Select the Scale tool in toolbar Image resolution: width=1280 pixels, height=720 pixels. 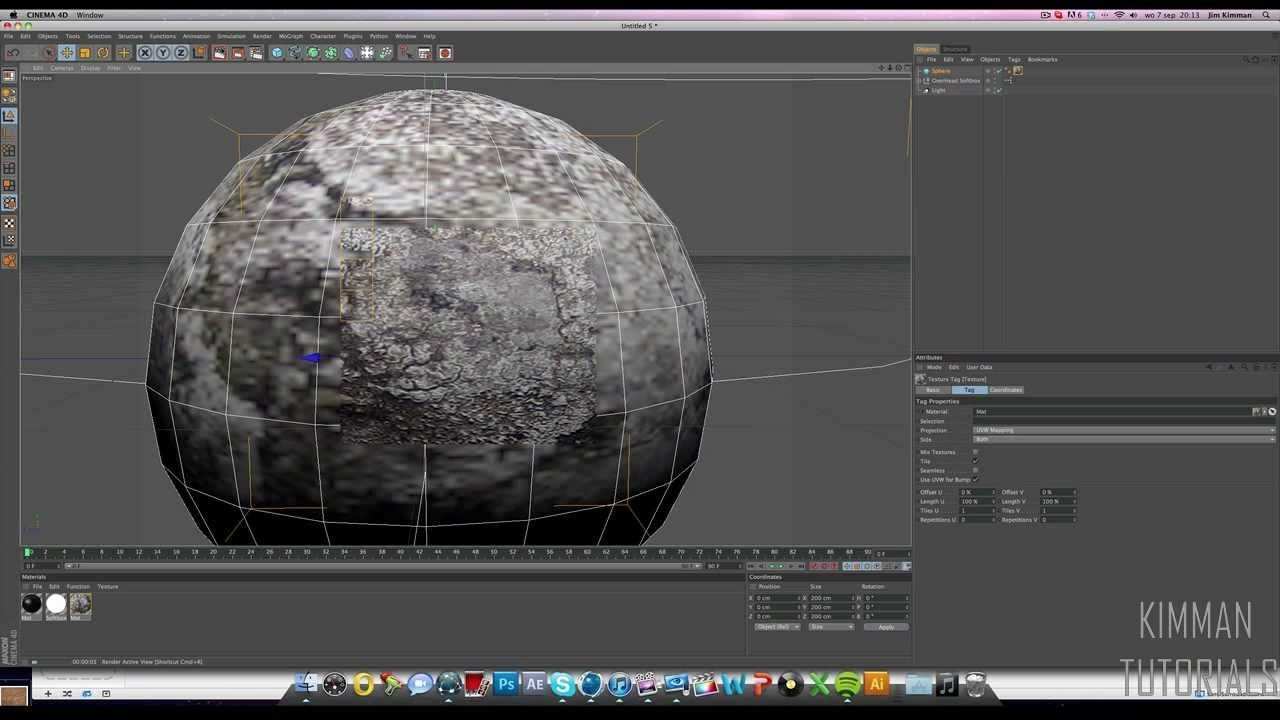click(85, 53)
